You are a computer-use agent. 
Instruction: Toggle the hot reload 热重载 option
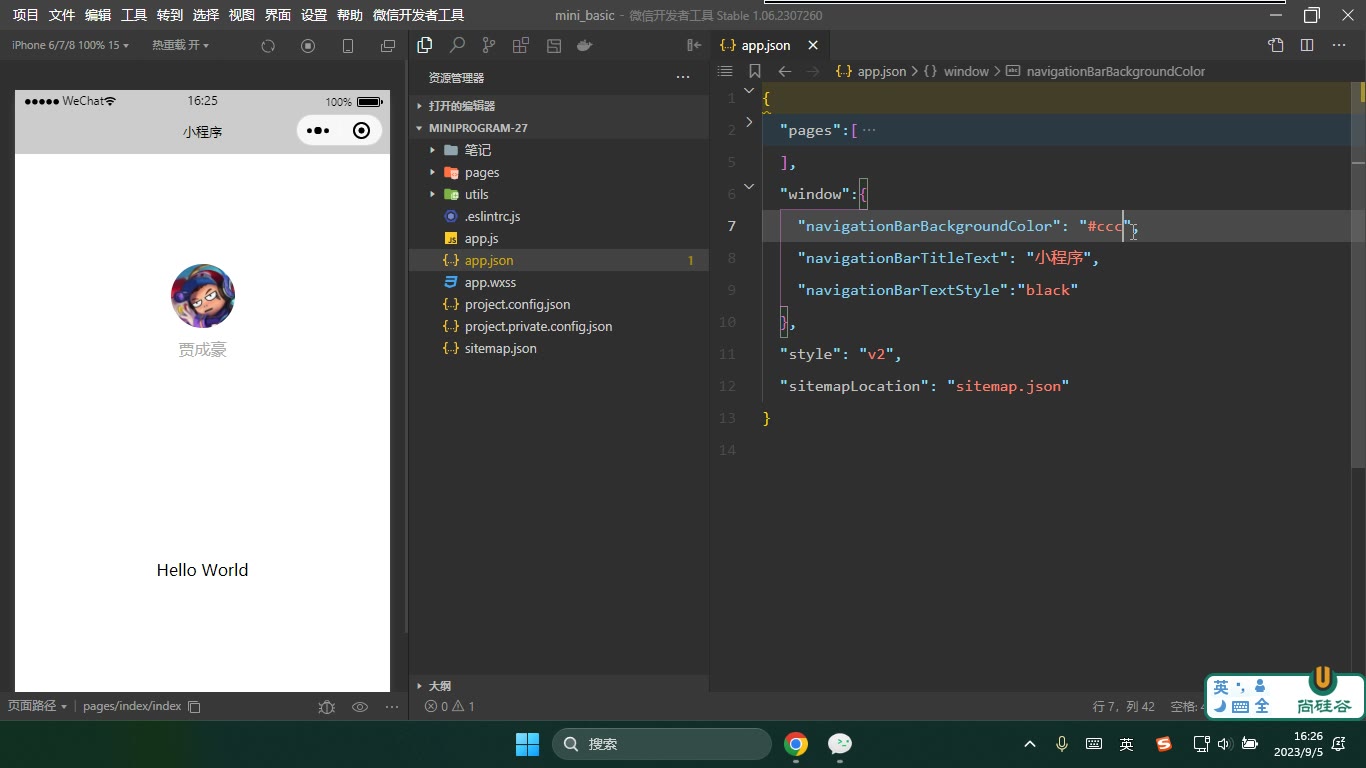click(180, 46)
